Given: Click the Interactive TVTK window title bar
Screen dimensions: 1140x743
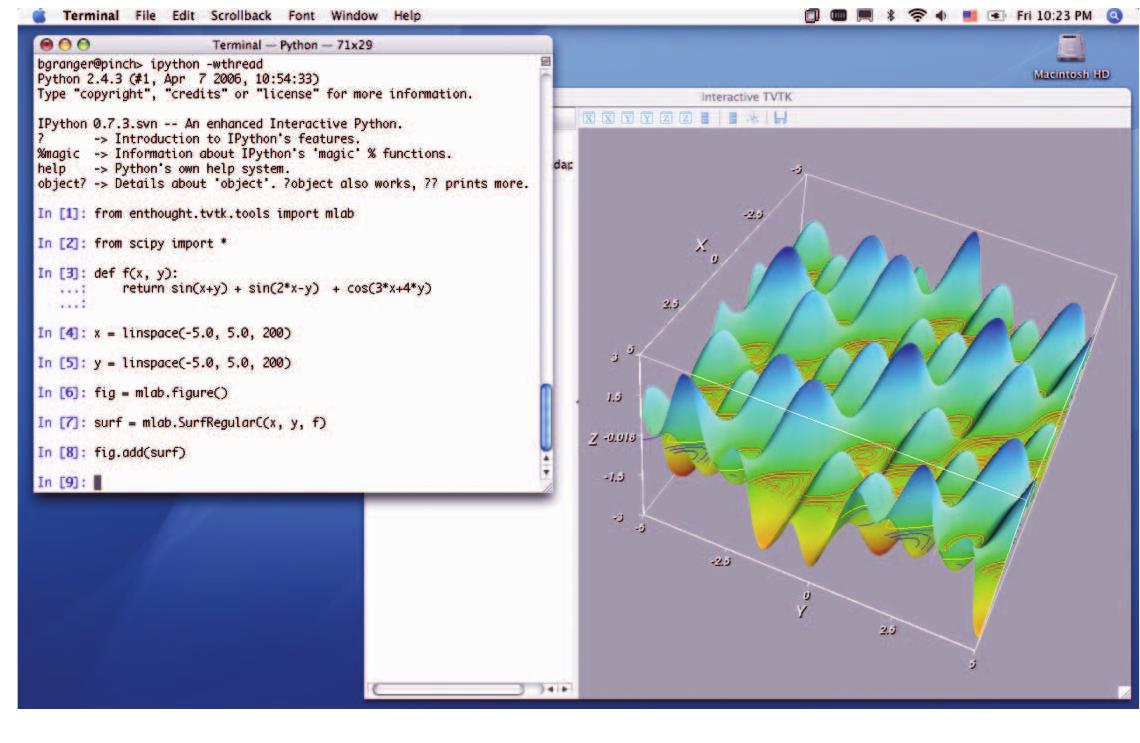Looking at the screenshot, I should point(842,97).
